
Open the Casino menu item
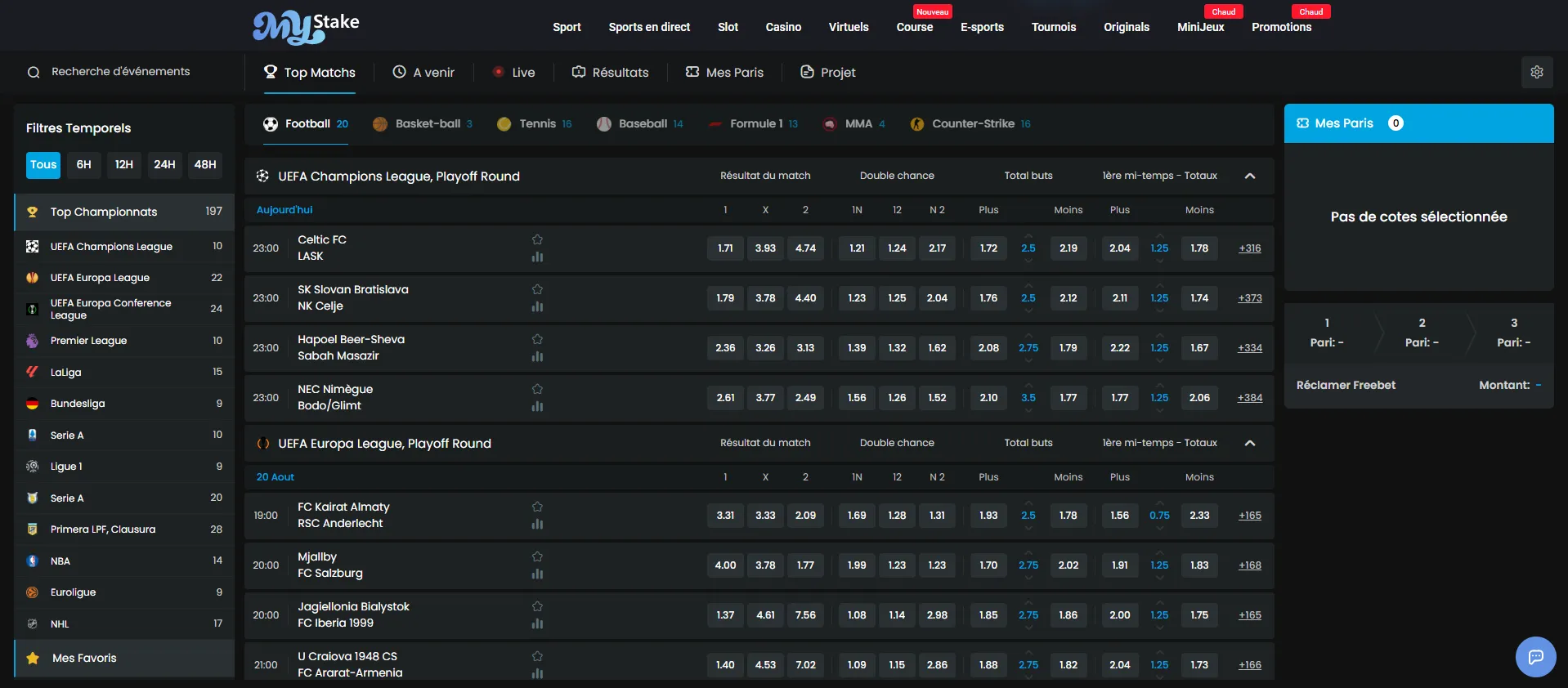(x=783, y=27)
